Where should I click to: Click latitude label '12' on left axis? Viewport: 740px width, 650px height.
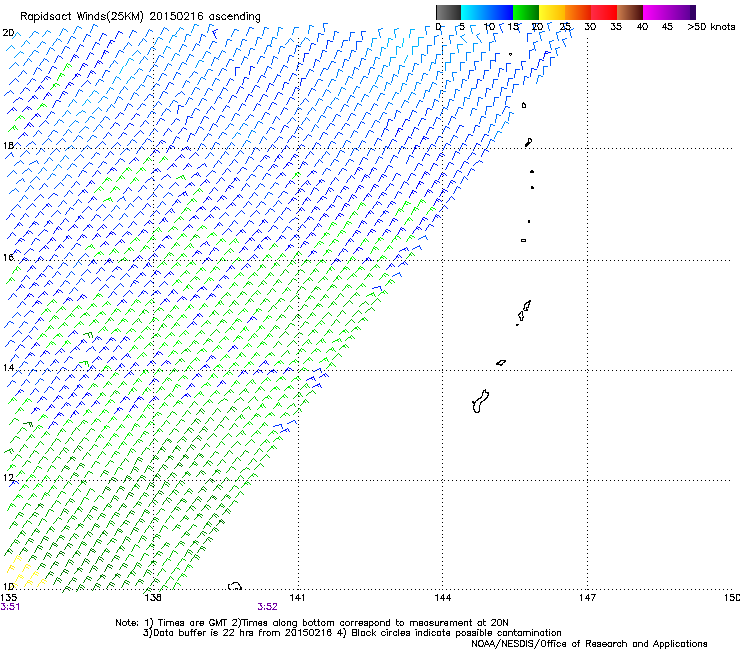point(8,477)
